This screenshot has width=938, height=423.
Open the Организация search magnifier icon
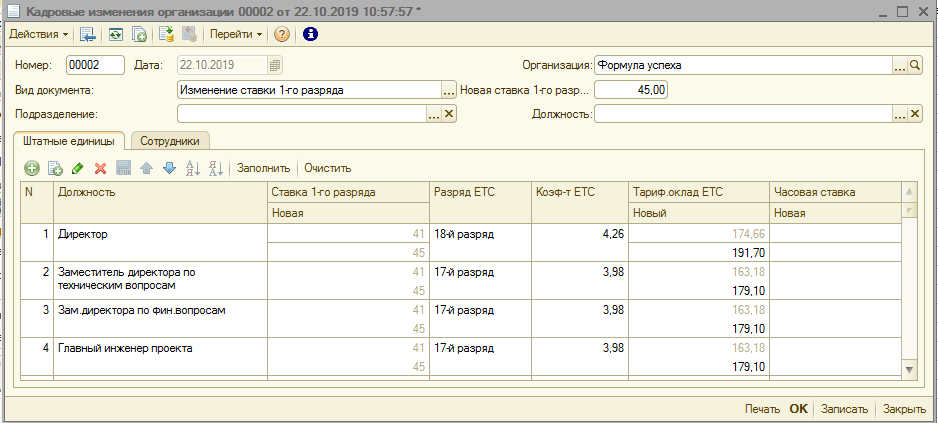(x=915, y=65)
